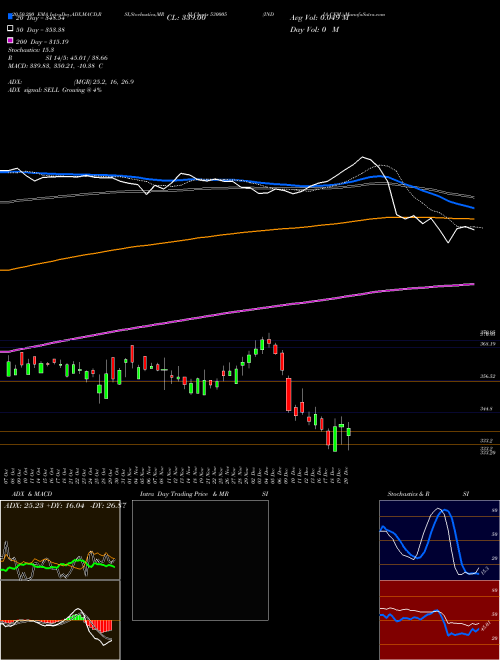Click the 'Avg Vol' value text
Viewport: 500px width, 660px height.
pos(320,18)
